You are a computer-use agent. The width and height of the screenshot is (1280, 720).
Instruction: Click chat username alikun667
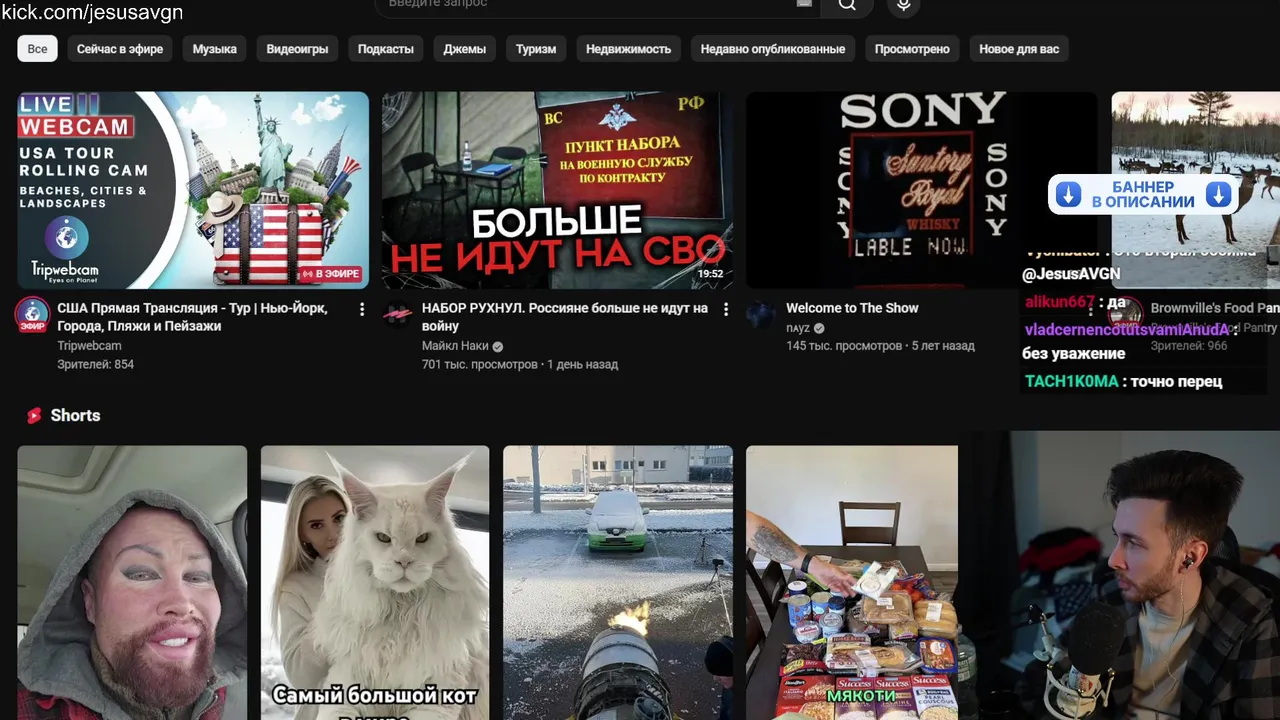[1060, 302]
